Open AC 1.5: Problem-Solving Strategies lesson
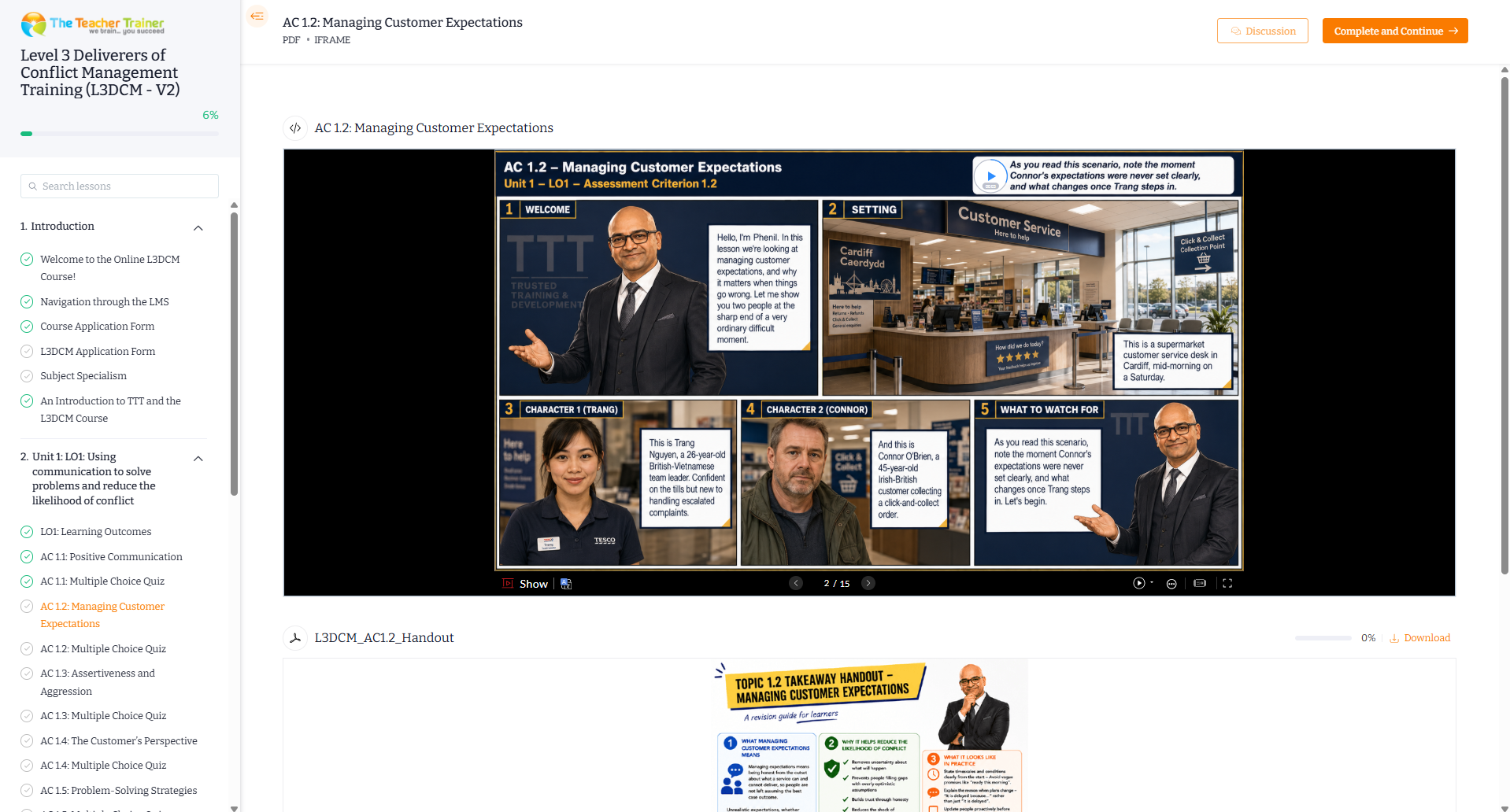 click(119, 791)
